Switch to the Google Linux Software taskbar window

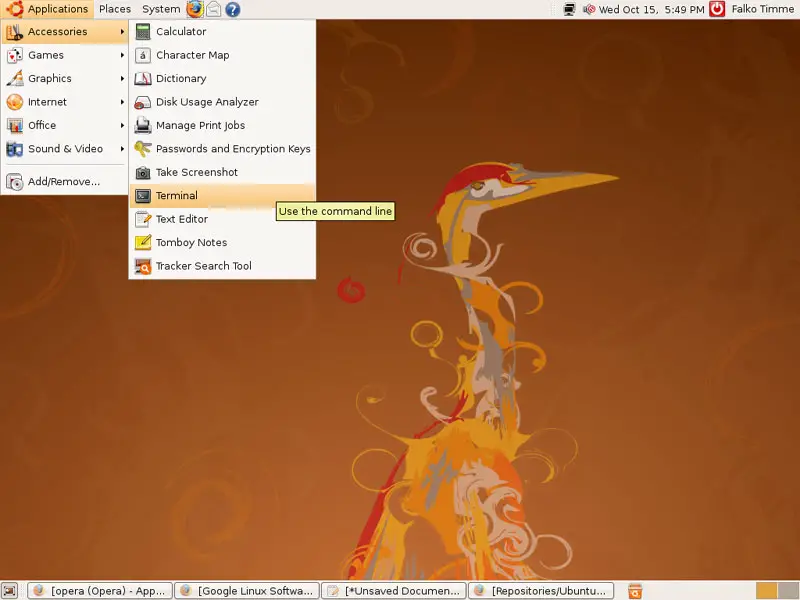coord(247,591)
